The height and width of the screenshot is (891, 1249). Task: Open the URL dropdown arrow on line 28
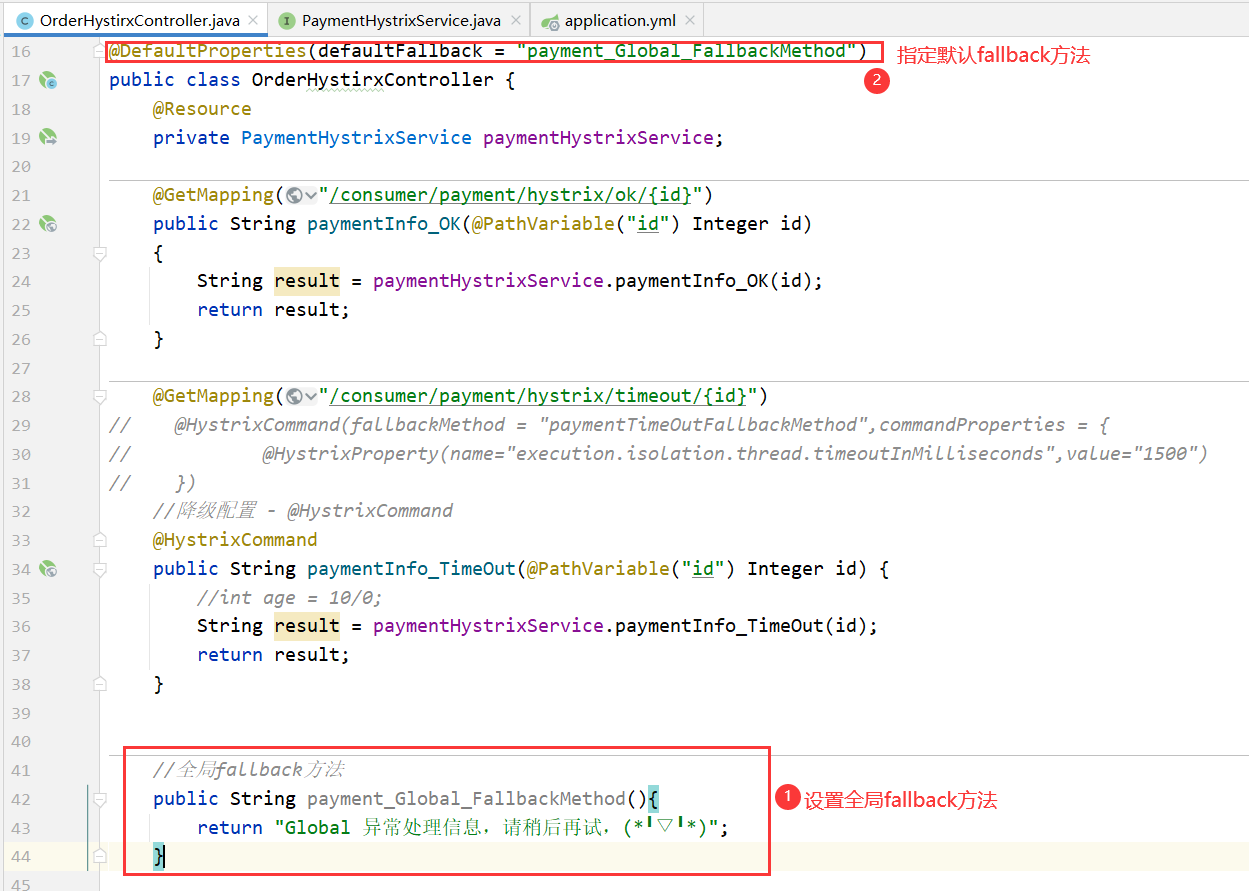click(x=311, y=396)
